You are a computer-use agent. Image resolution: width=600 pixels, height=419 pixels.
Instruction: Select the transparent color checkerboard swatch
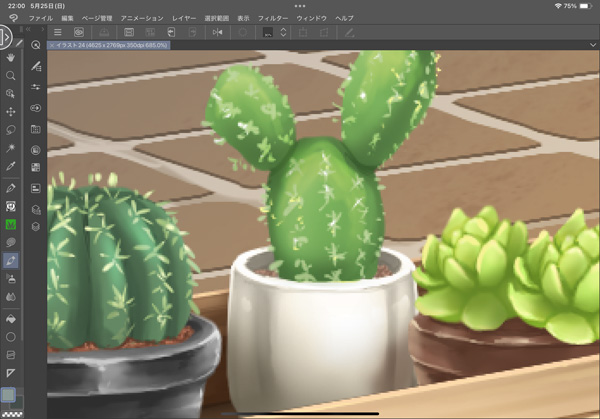click(11, 412)
